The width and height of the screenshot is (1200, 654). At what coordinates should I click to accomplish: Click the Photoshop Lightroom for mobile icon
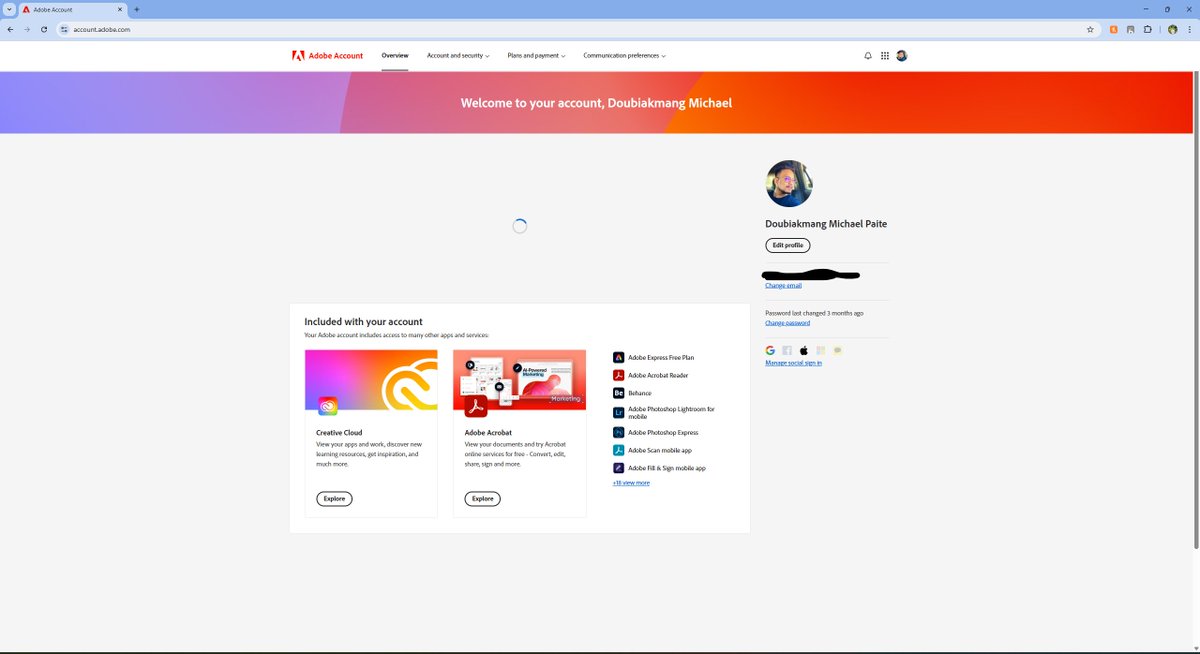pos(619,412)
